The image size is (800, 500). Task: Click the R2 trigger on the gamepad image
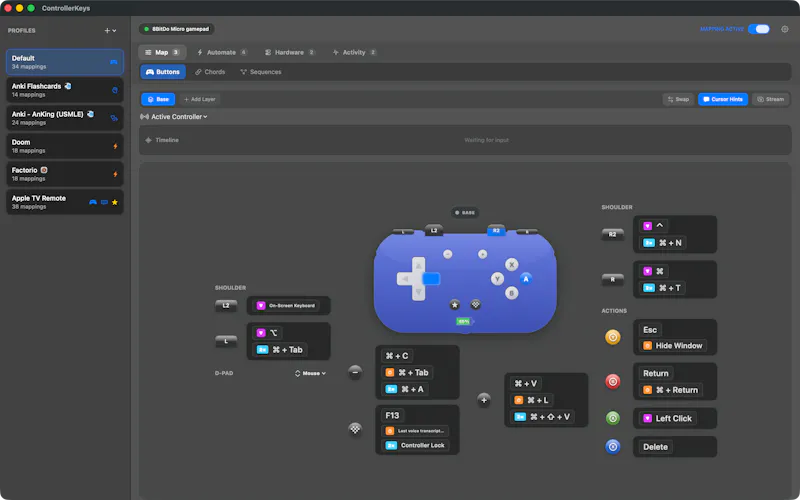496,230
